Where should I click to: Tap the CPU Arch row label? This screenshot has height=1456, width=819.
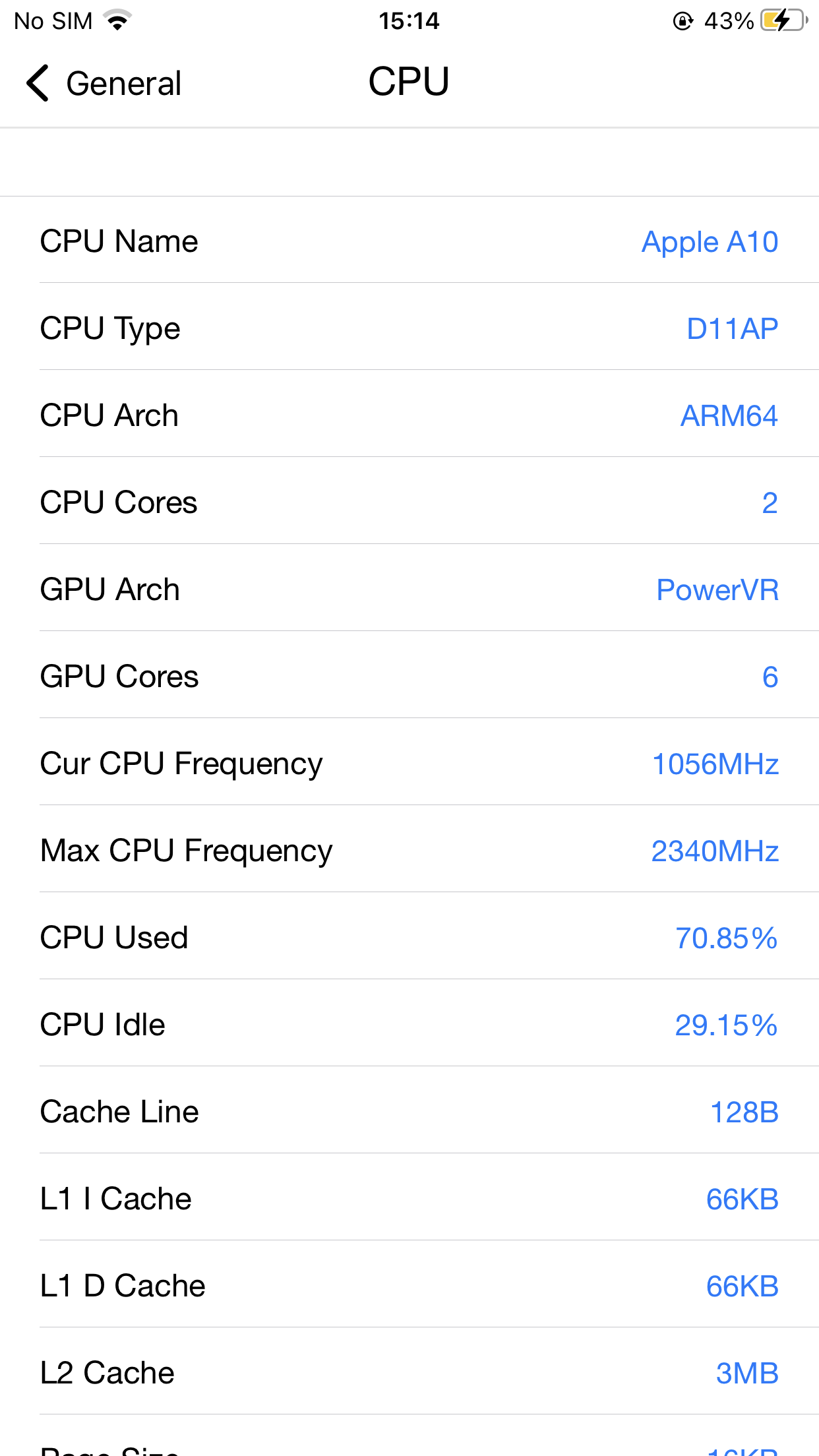pos(109,415)
